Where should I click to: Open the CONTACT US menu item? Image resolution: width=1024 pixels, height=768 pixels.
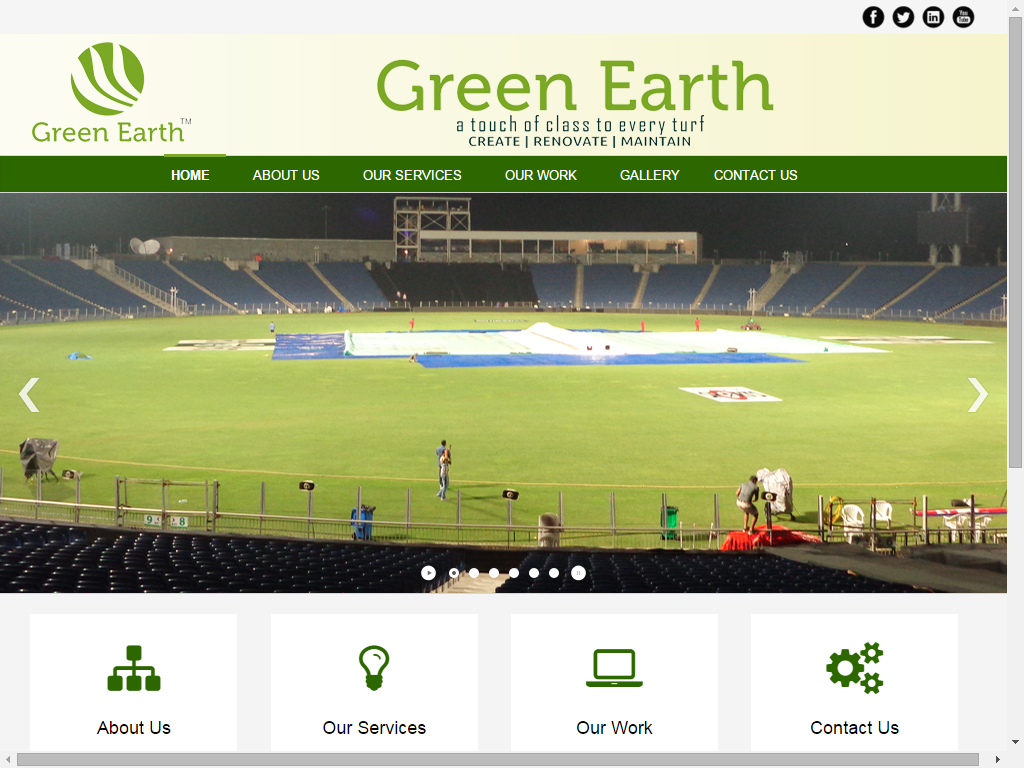click(756, 175)
